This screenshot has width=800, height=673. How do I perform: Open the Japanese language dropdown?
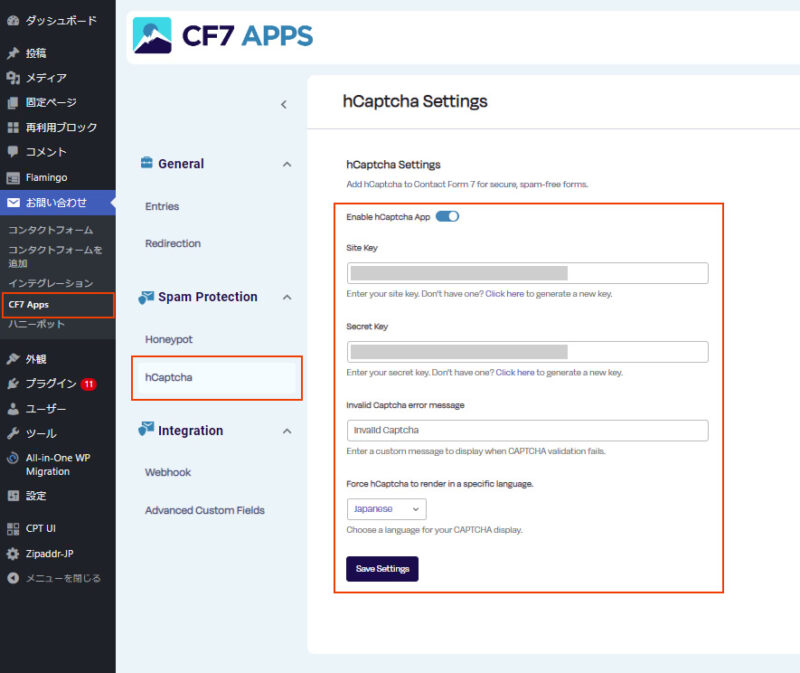(x=386, y=509)
